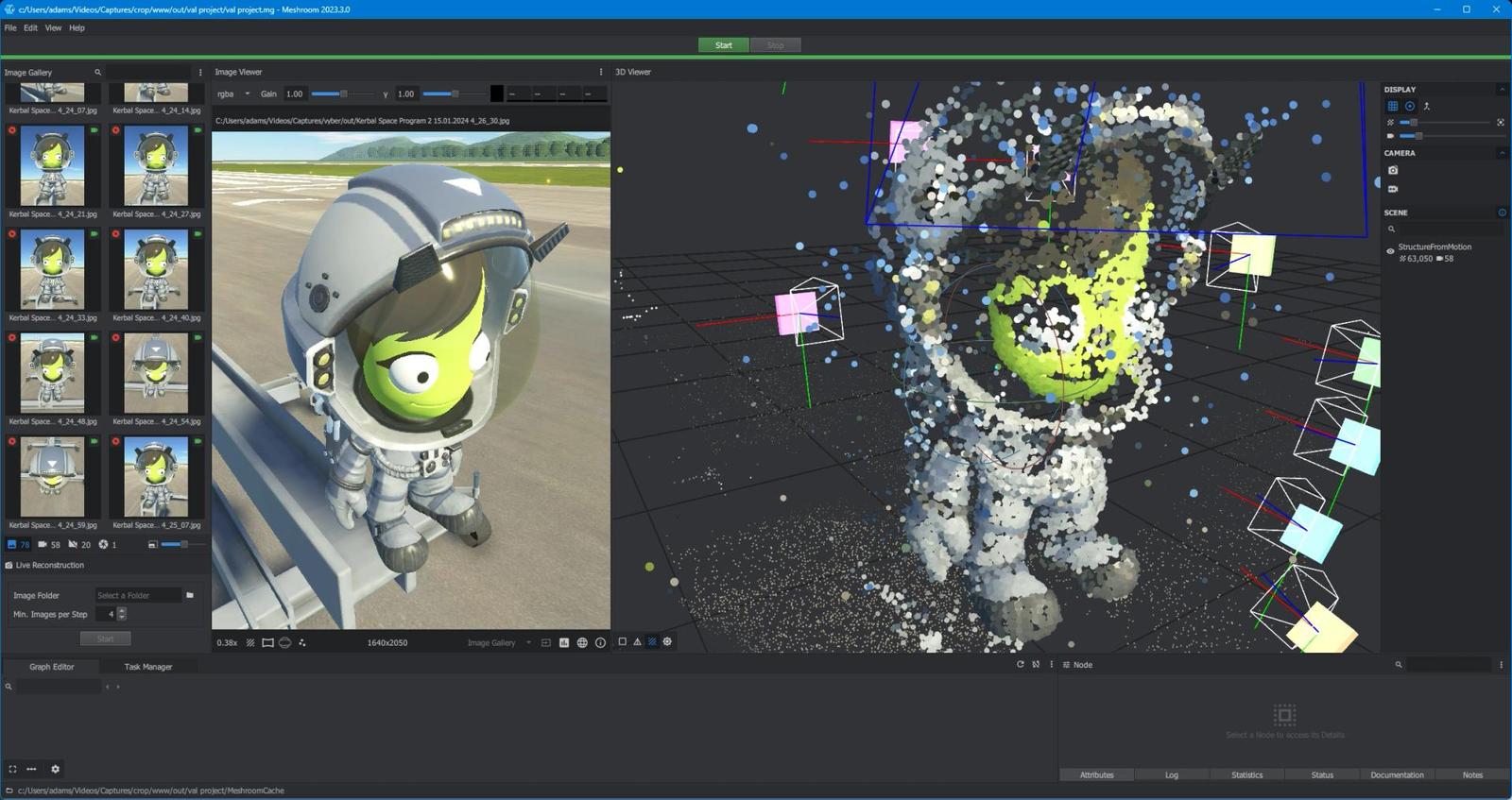Open the Notes tab
This screenshot has height=800, width=1512.
1472,774
